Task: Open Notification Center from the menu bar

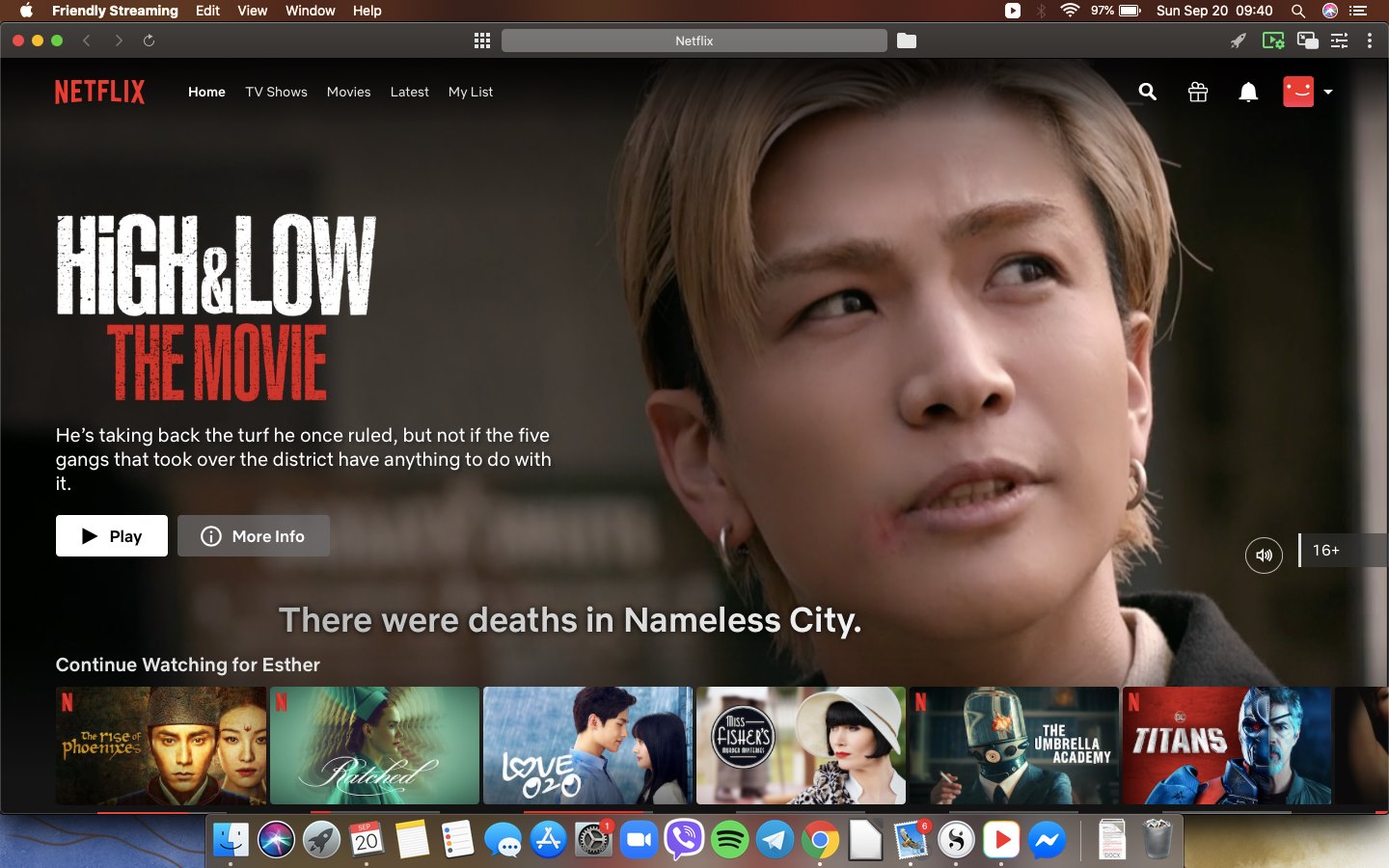Action: [1358, 11]
